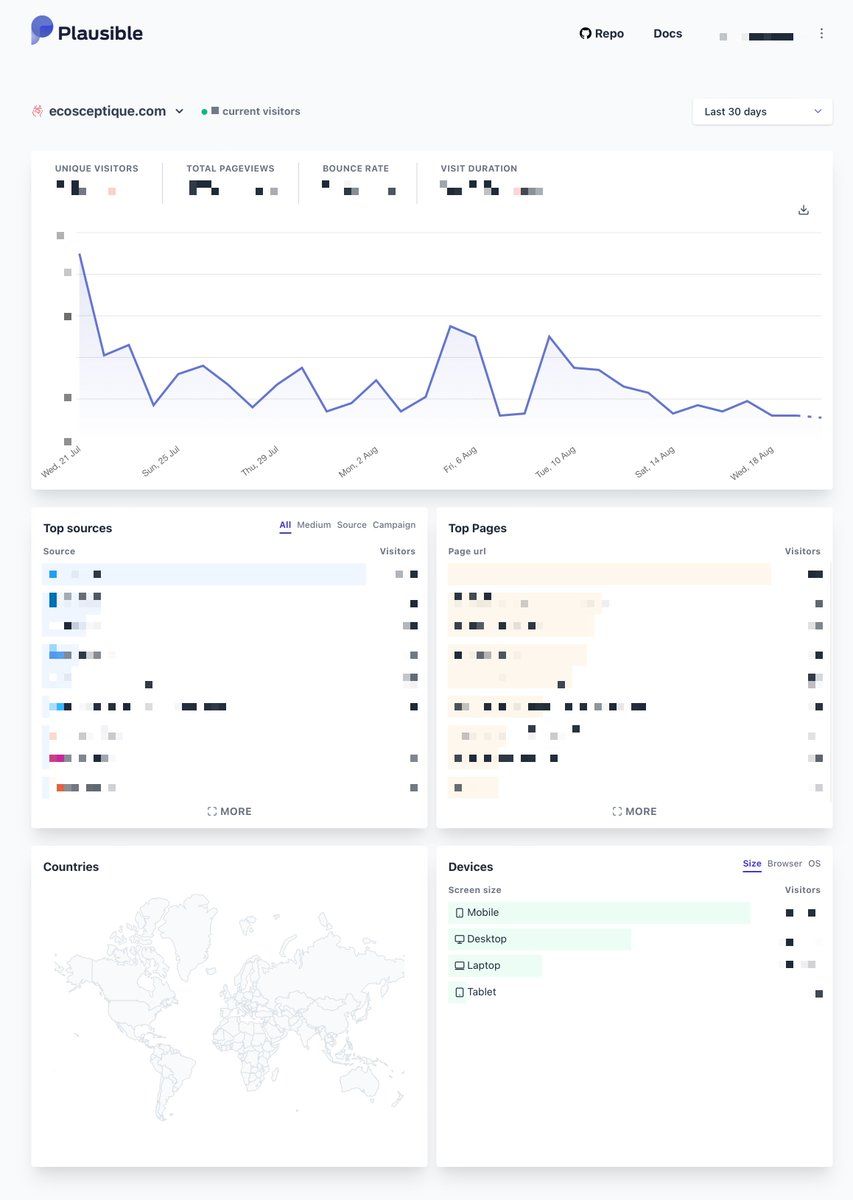Expand MORE under Top Pages
The image size is (853, 1200).
click(634, 811)
